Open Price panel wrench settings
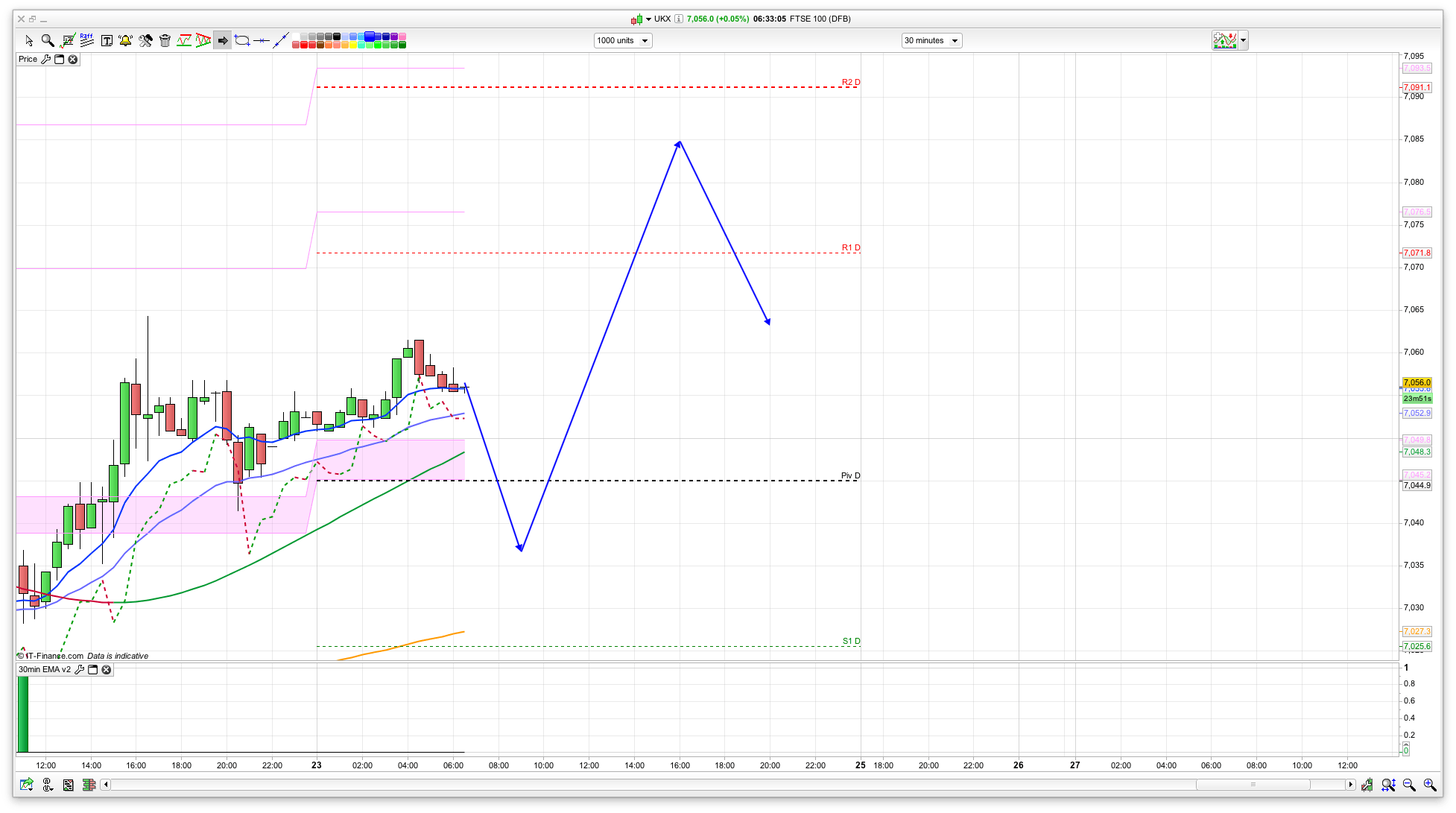 pos(46,60)
